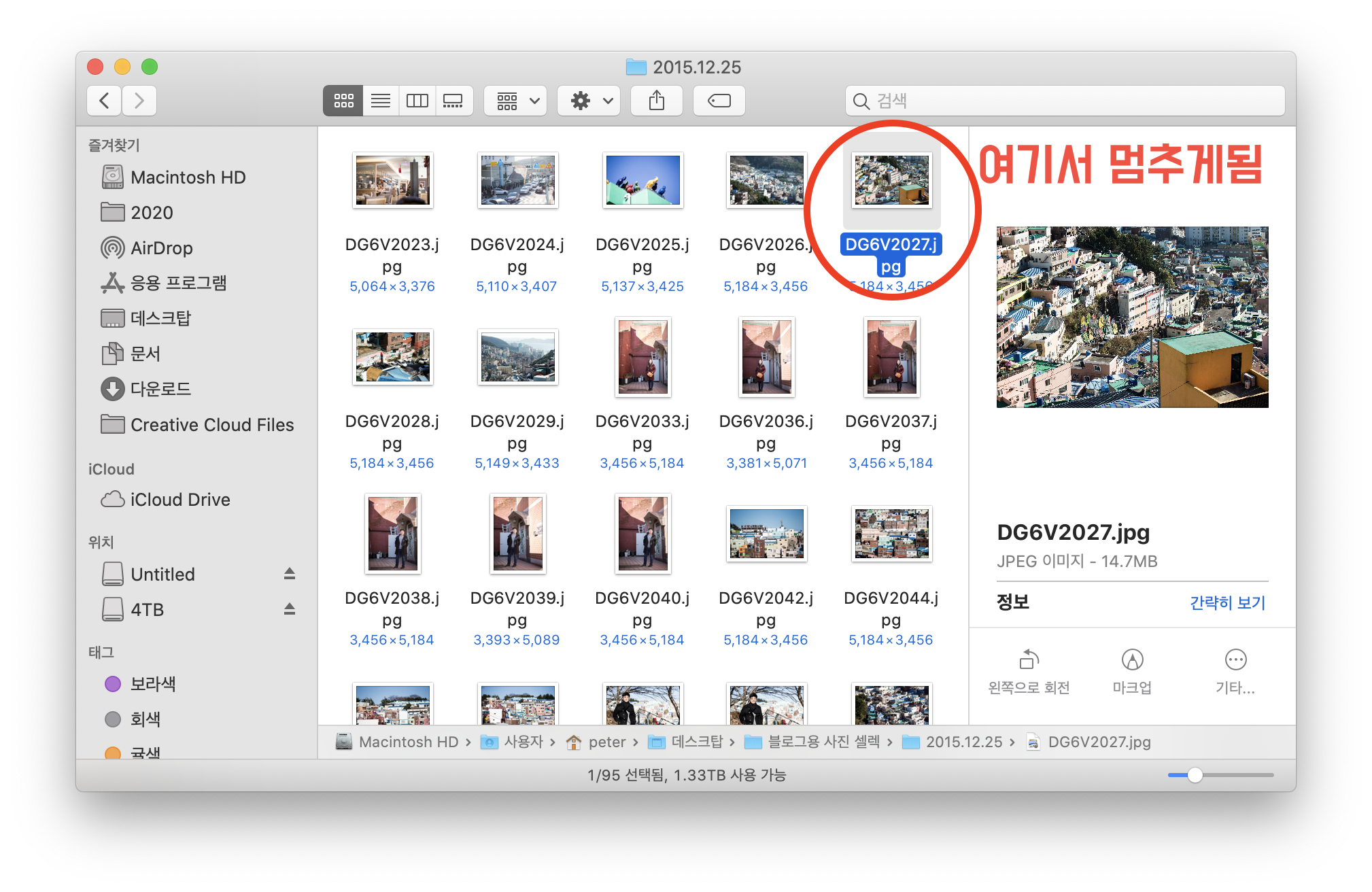Switch to list view mode
The width and height of the screenshot is (1372, 892).
point(380,101)
